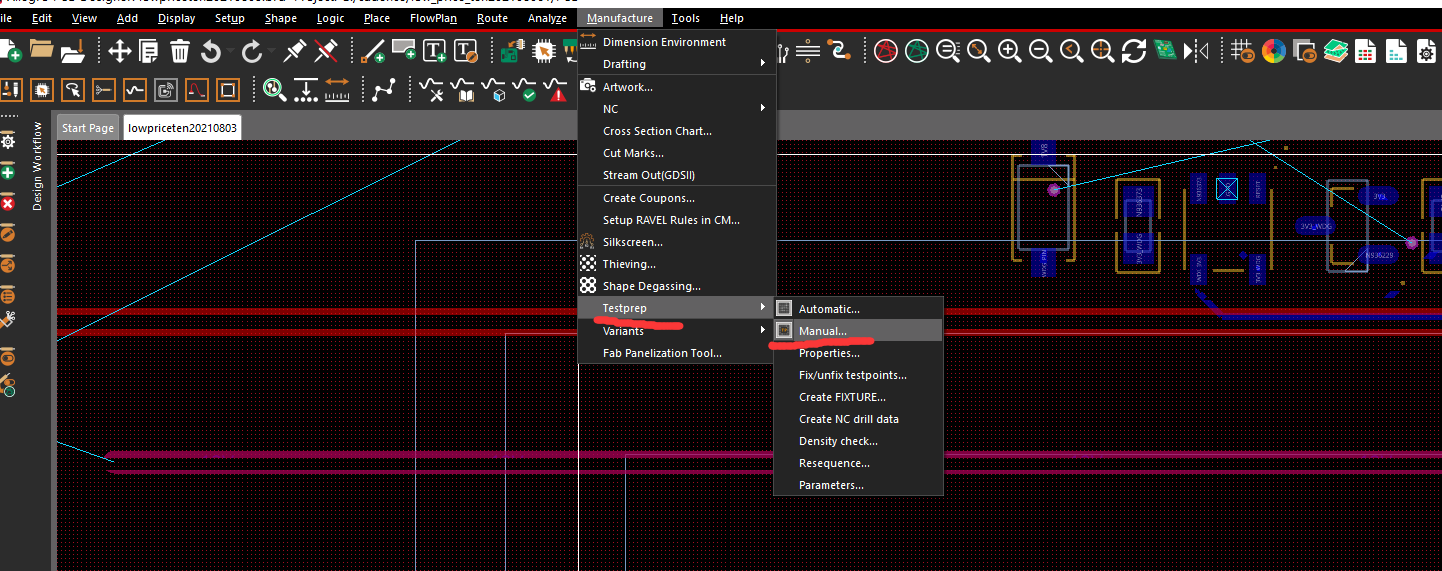Toggle the RF Edit mode icon

pos(166,91)
